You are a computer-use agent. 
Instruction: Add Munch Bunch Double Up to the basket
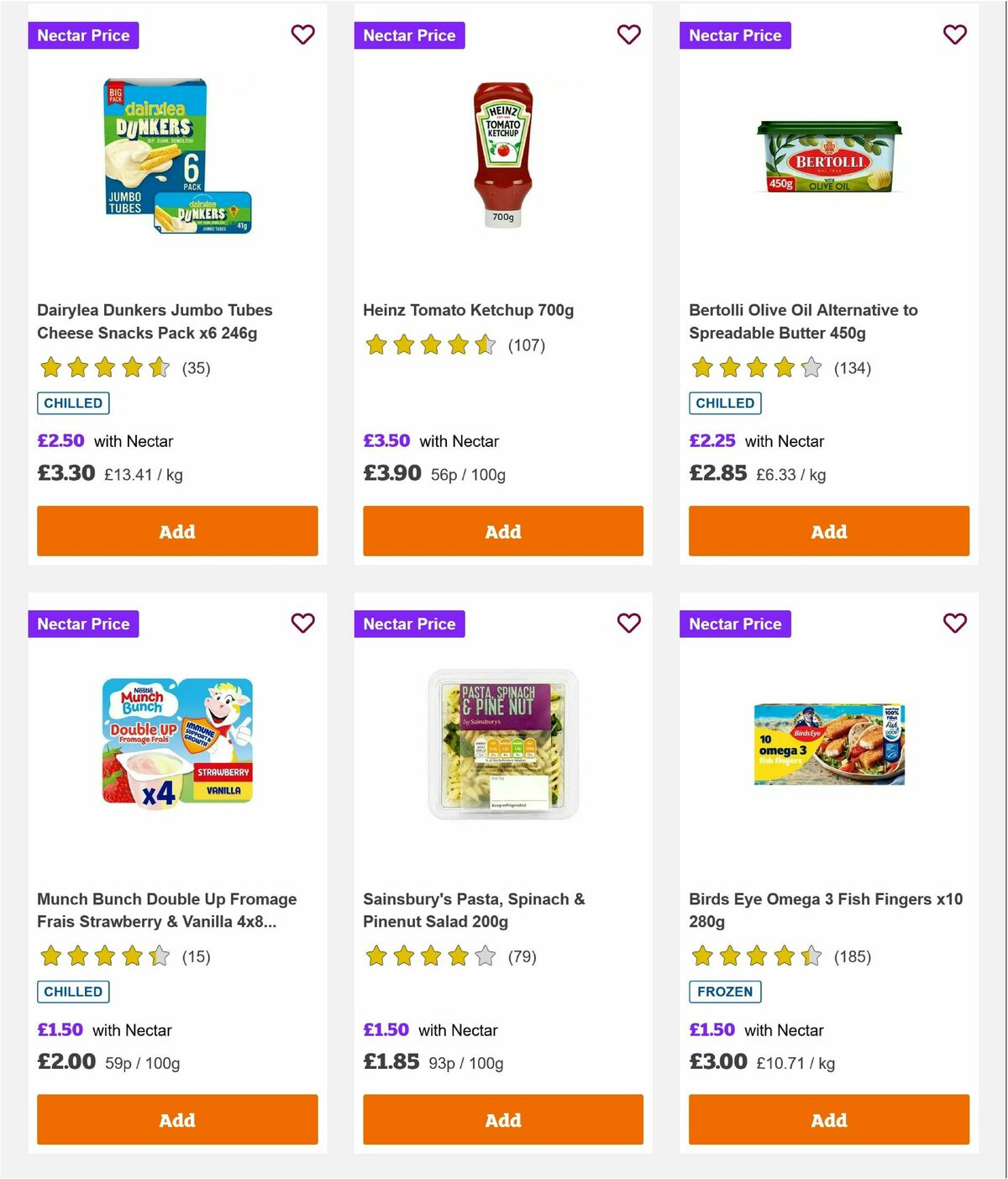pos(176,1119)
